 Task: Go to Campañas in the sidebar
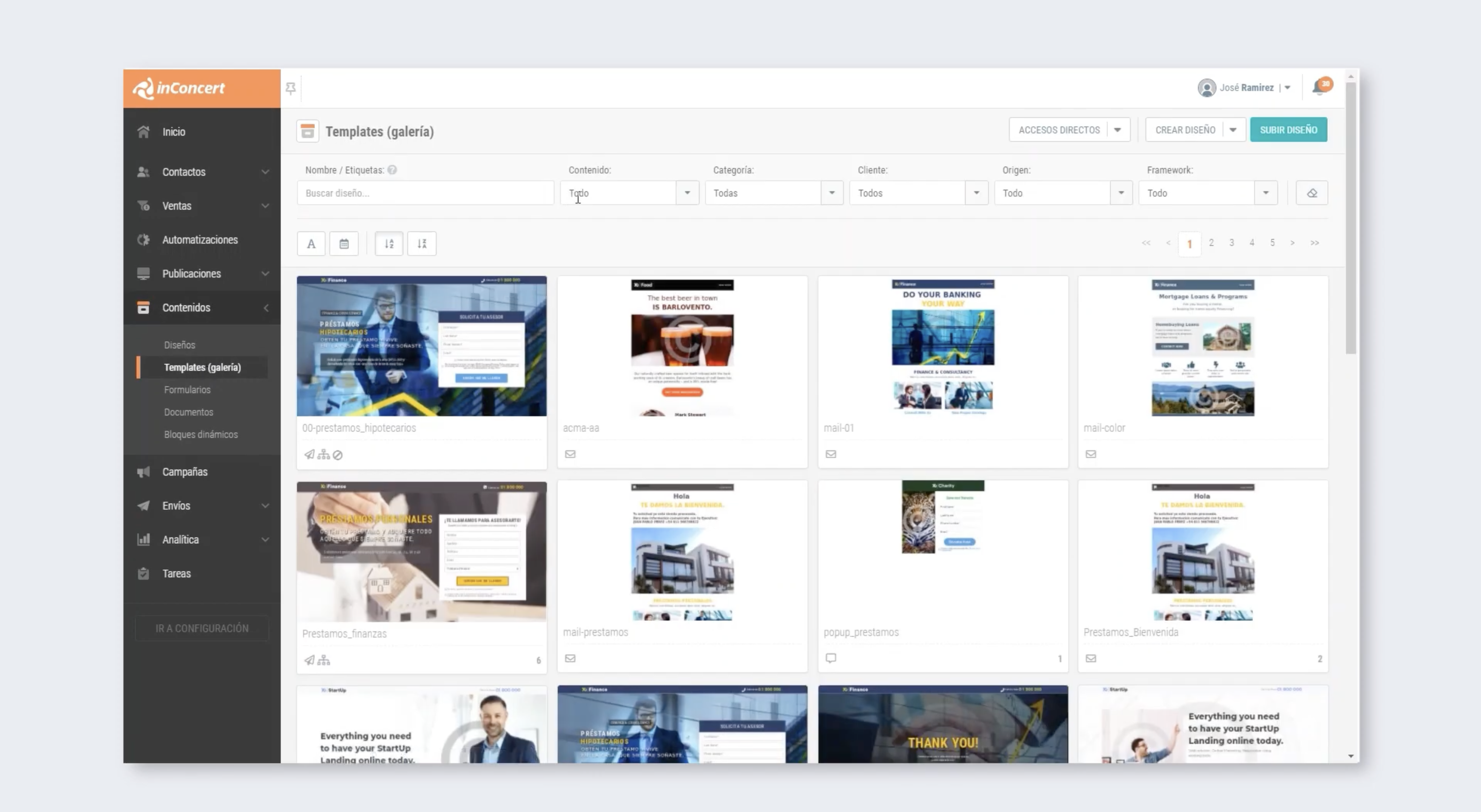click(185, 472)
